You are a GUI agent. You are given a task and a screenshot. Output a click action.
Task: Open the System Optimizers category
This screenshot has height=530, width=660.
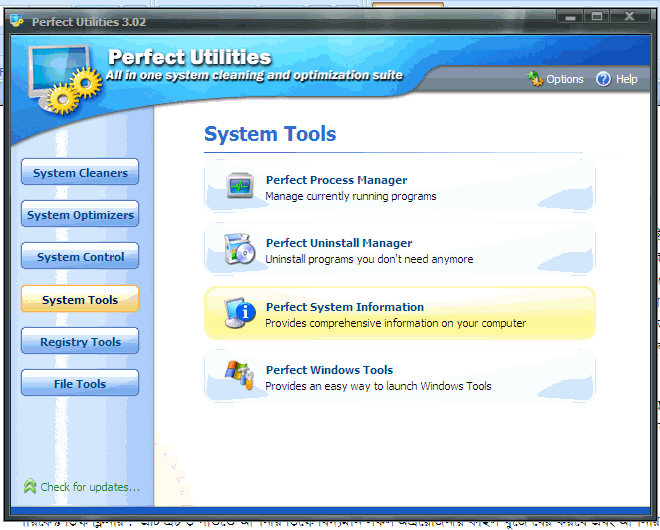coord(80,214)
